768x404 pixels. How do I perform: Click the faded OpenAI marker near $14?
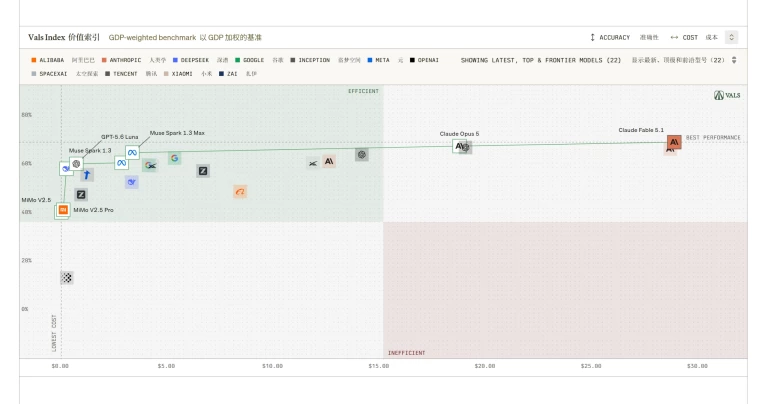(361, 155)
